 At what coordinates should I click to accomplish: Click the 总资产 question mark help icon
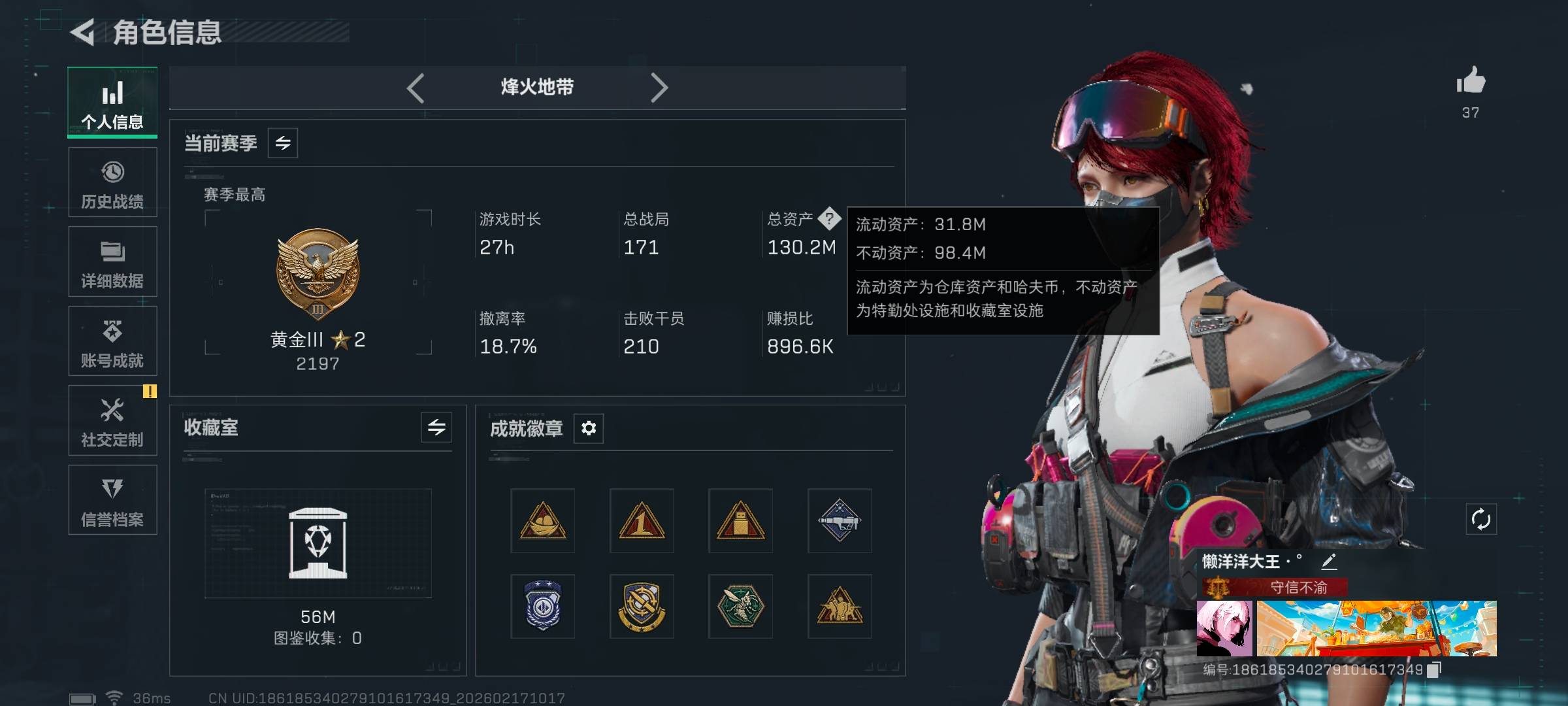point(829,218)
